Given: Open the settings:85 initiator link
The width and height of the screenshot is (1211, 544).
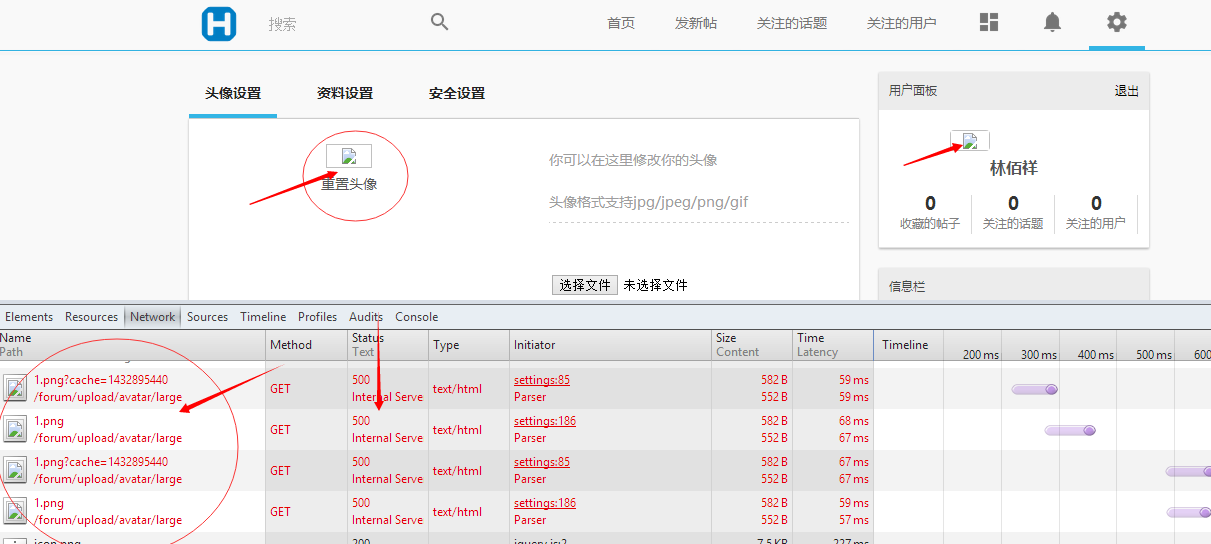Looking at the screenshot, I should tap(541, 380).
